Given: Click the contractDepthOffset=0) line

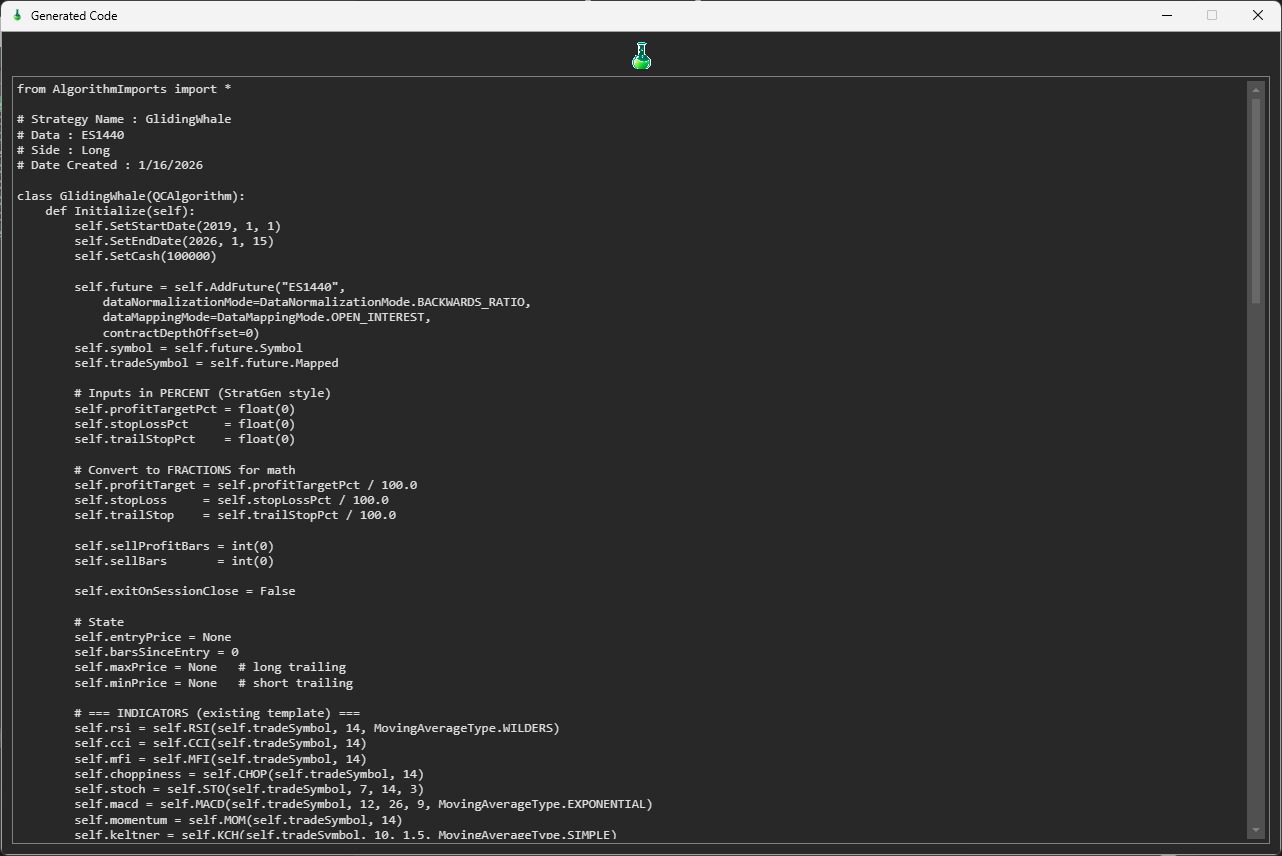Looking at the screenshot, I should coord(181,333).
